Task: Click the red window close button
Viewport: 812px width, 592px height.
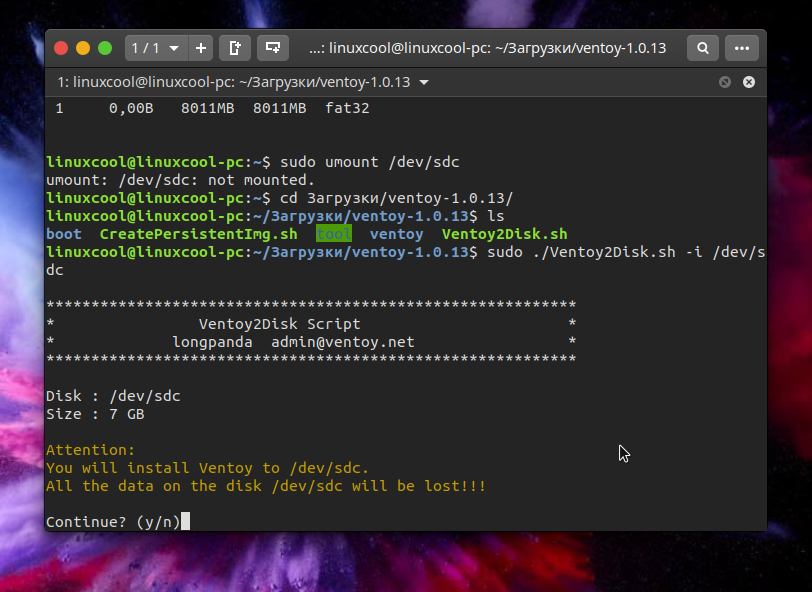Action: click(61, 48)
